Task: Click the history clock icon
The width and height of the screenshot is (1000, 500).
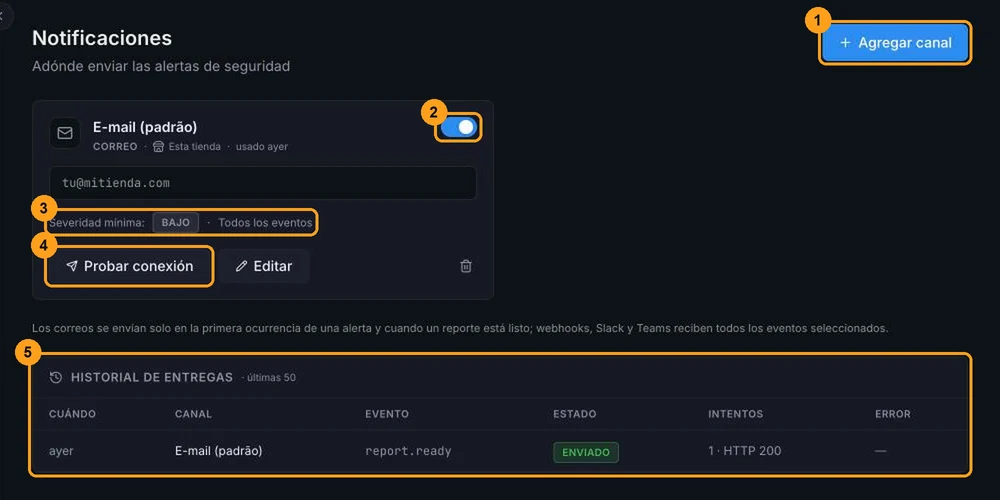Action: click(56, 378)
